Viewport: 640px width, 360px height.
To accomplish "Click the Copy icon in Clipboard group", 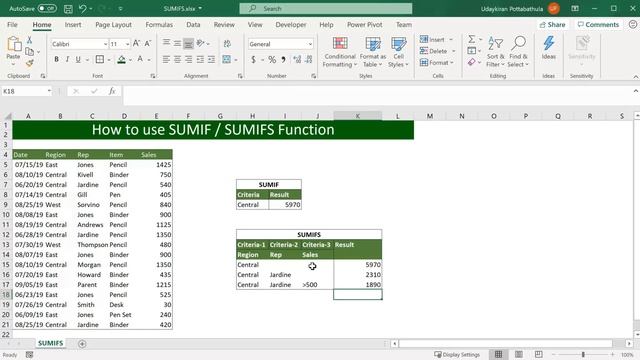I will pos(29,51).
